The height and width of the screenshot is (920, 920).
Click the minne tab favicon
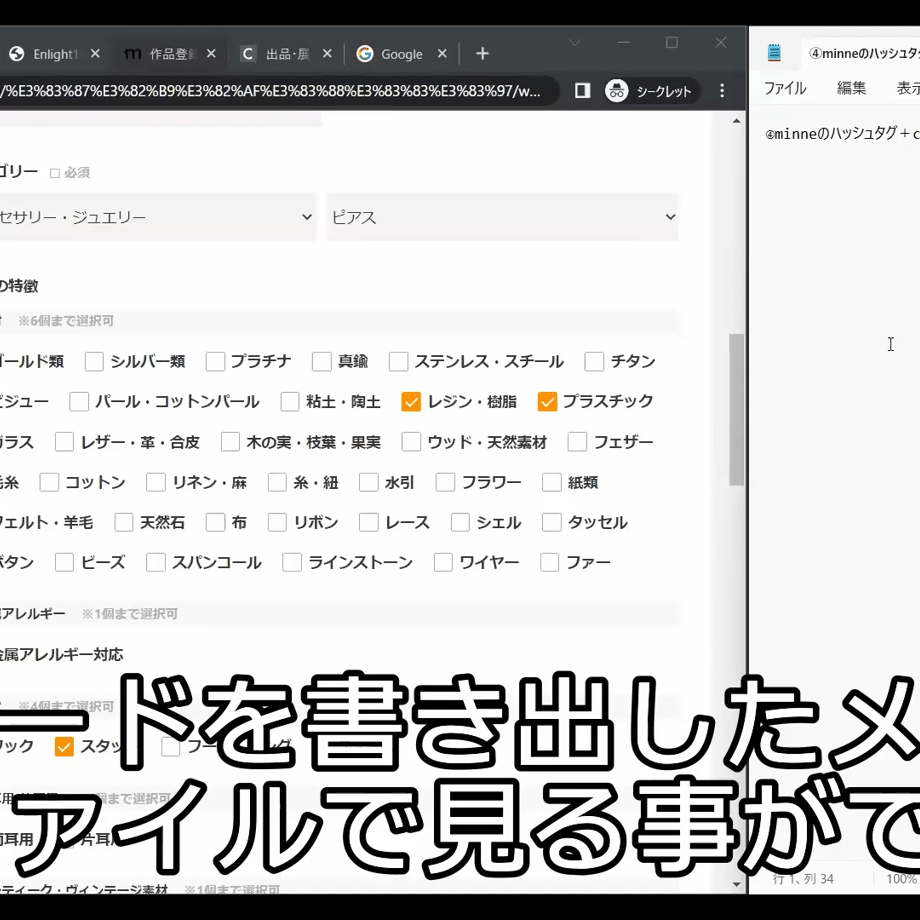click(x=133, y=54)
